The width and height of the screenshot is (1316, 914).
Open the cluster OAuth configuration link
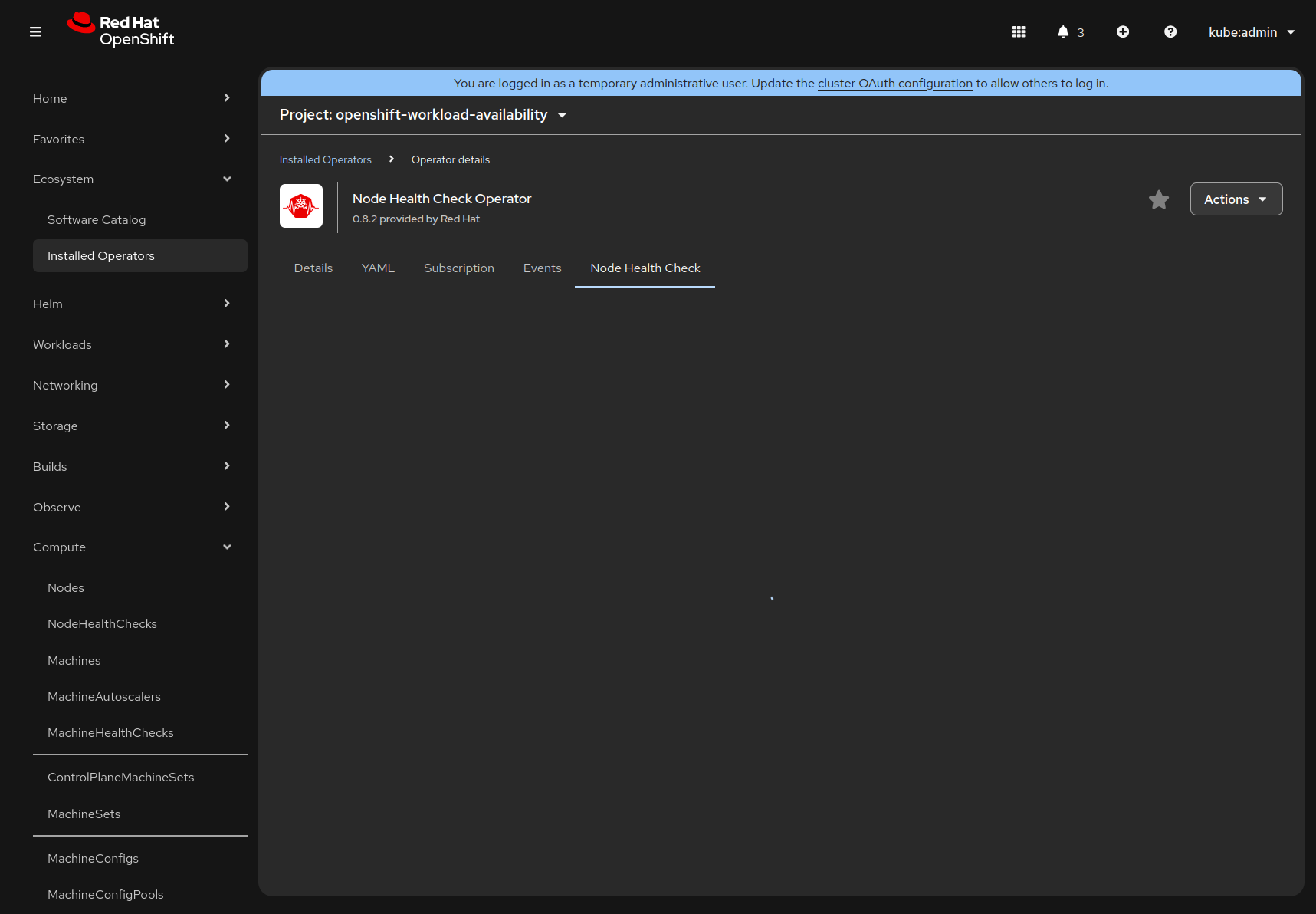pos(895,83)
